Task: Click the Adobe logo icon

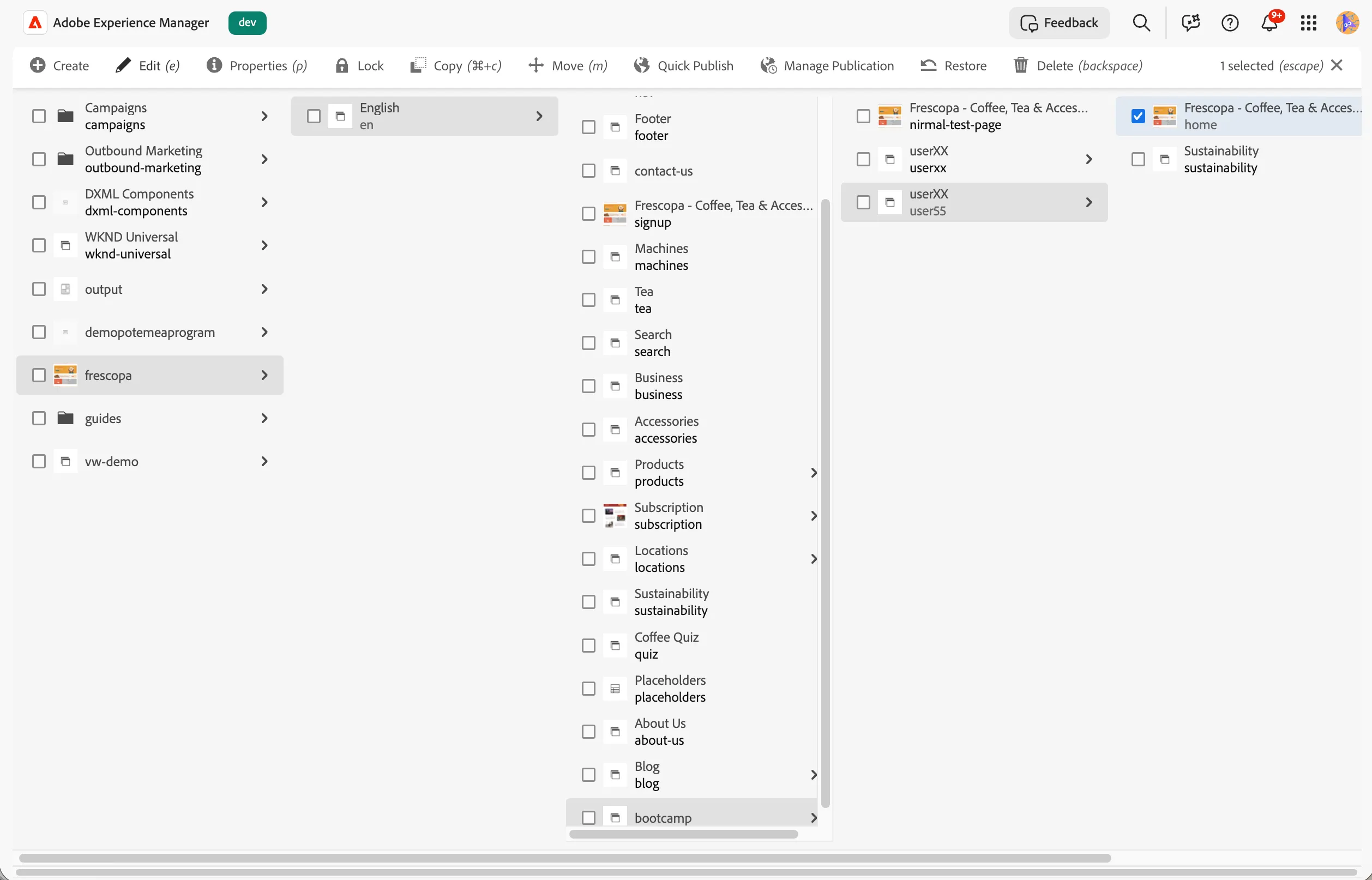Action: 35,23
